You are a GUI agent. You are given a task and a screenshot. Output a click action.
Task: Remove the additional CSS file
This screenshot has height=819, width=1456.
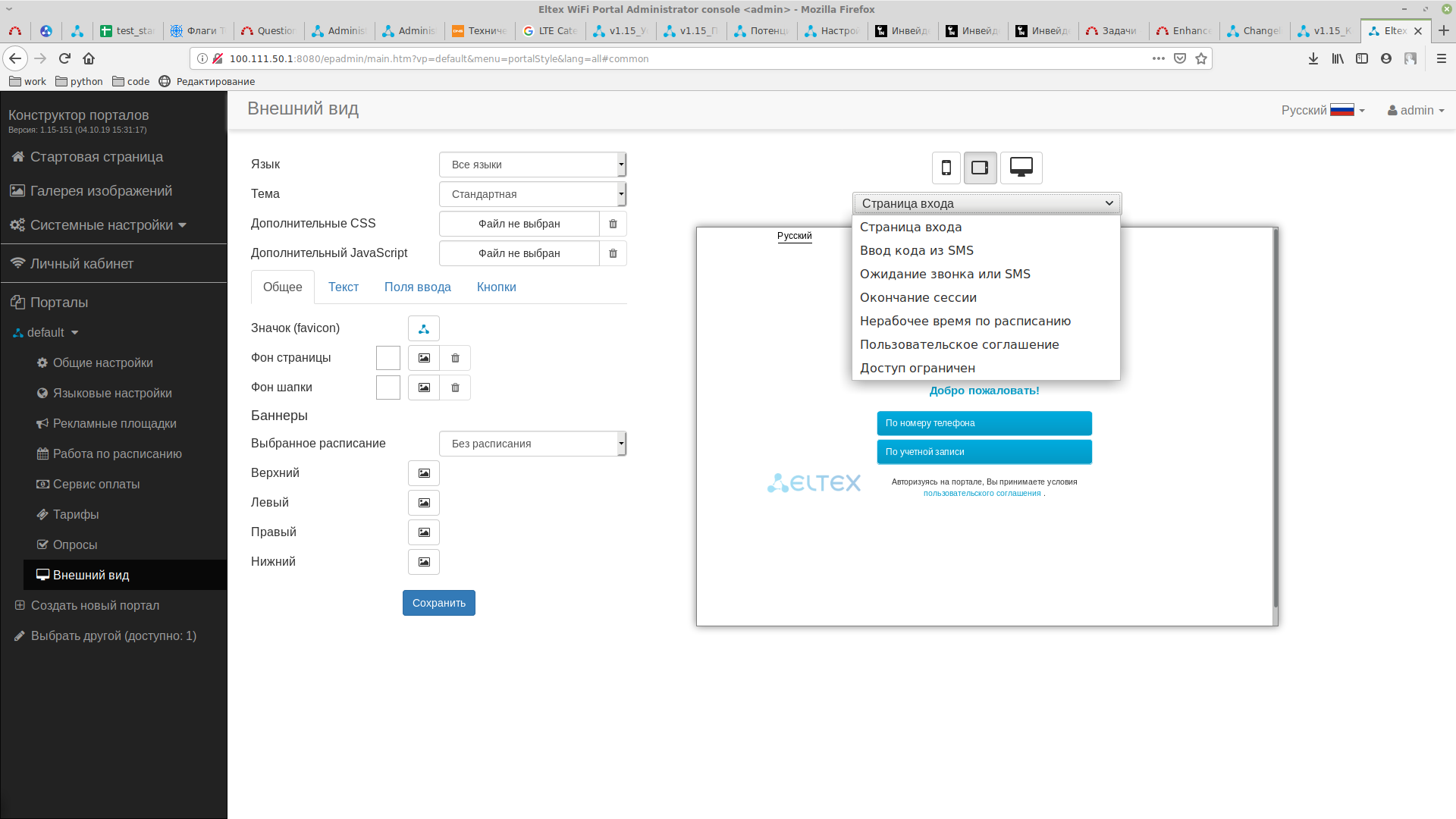pos(613,224)
